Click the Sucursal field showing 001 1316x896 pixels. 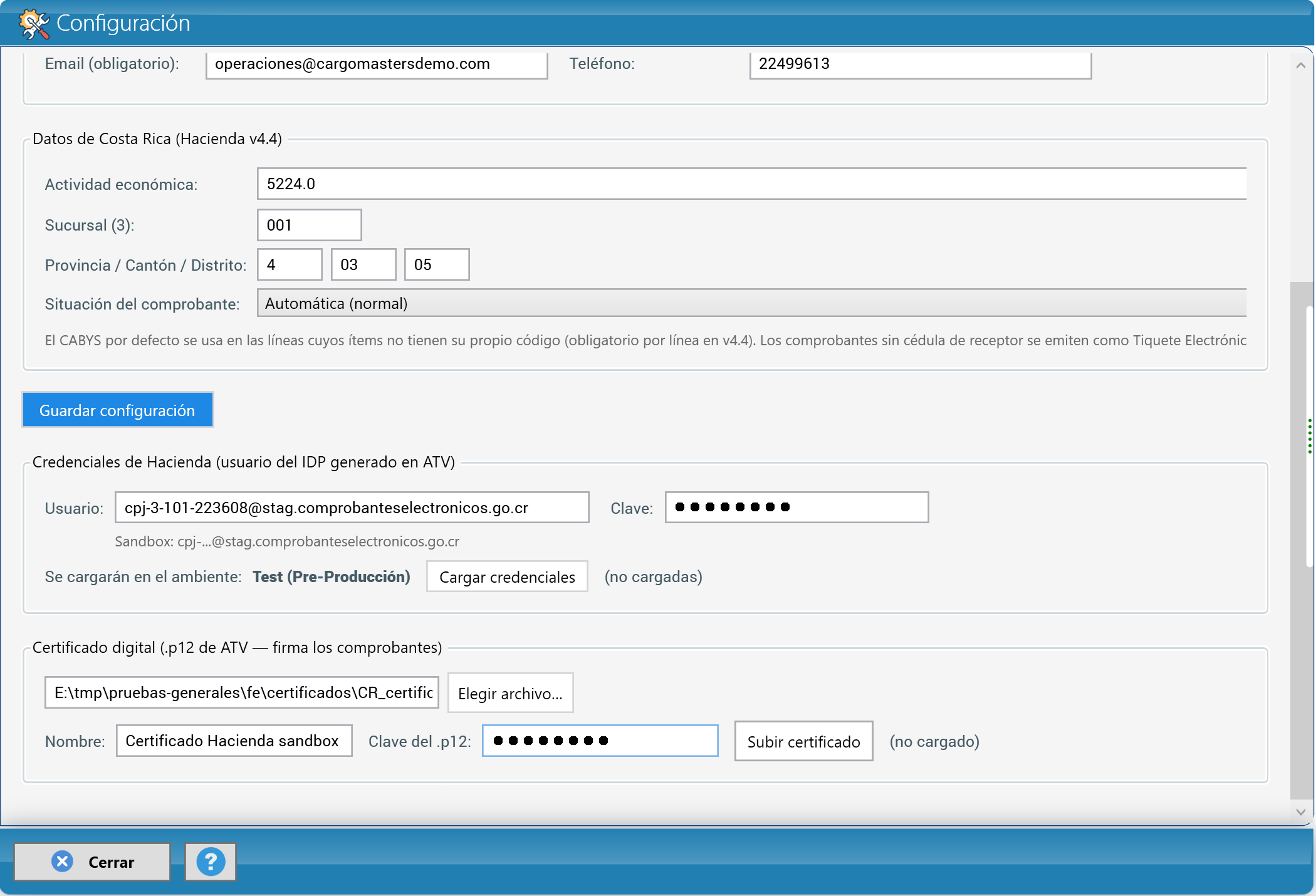pyautogui.click(x=309, y=225)
